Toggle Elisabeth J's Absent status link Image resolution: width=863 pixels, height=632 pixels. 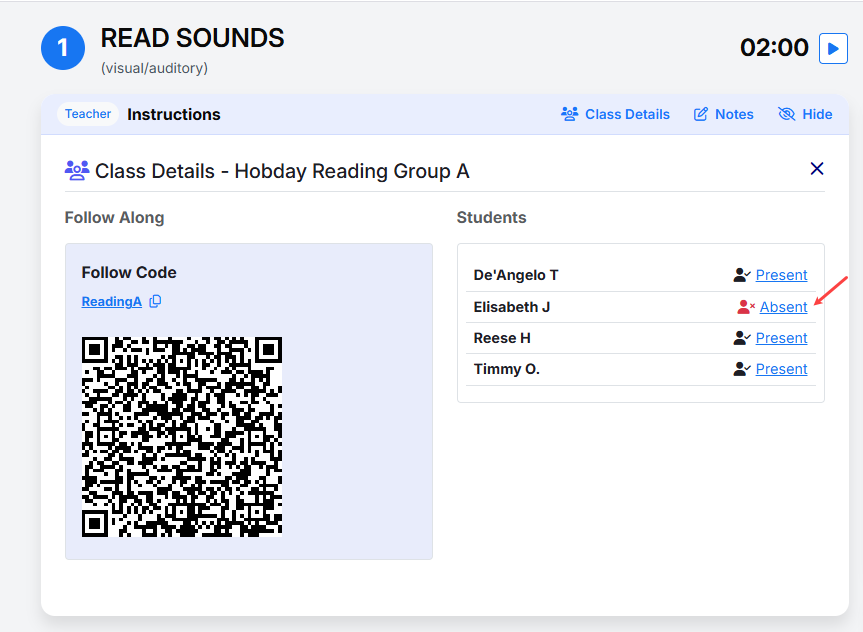point(783,307)
